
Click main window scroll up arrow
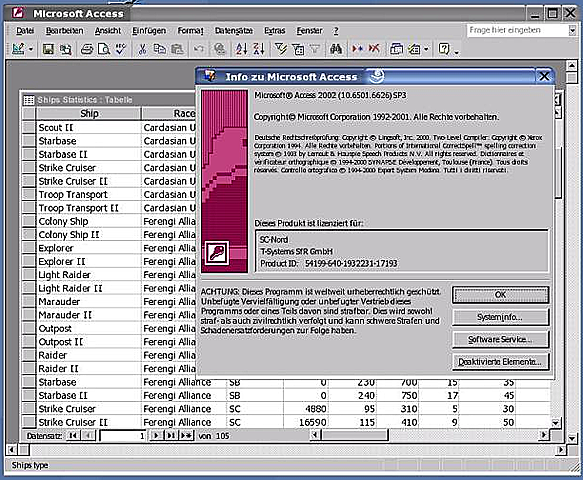[572, 66]
